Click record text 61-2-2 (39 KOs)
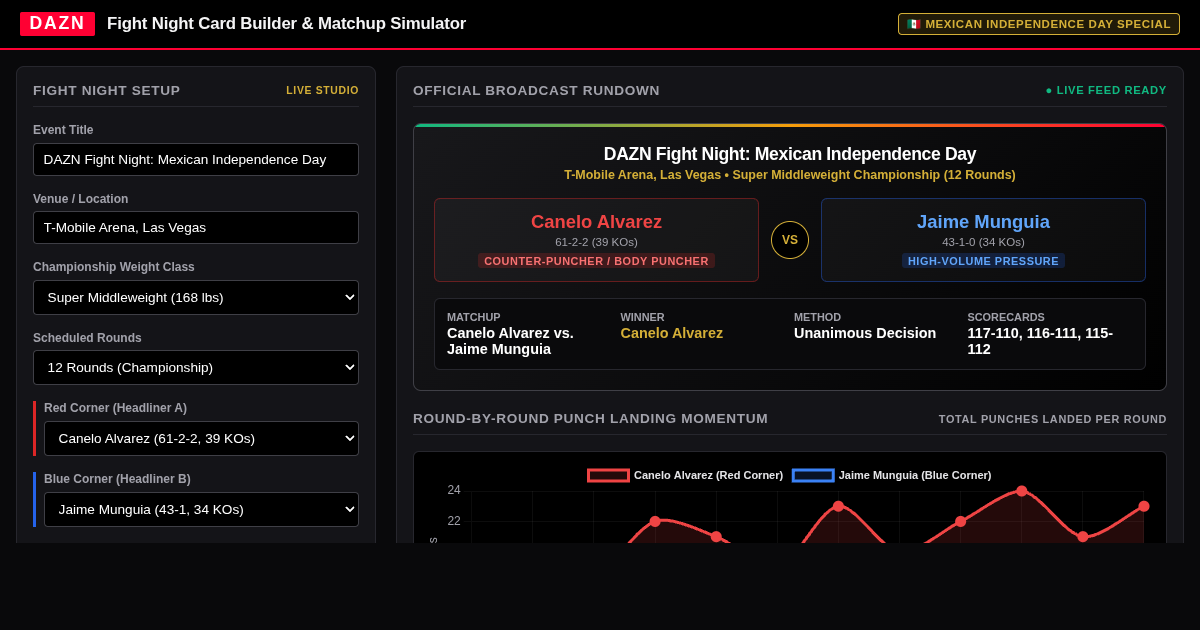Image resolution: width=1200 pixels, height=630 pixels. [596, 242]
